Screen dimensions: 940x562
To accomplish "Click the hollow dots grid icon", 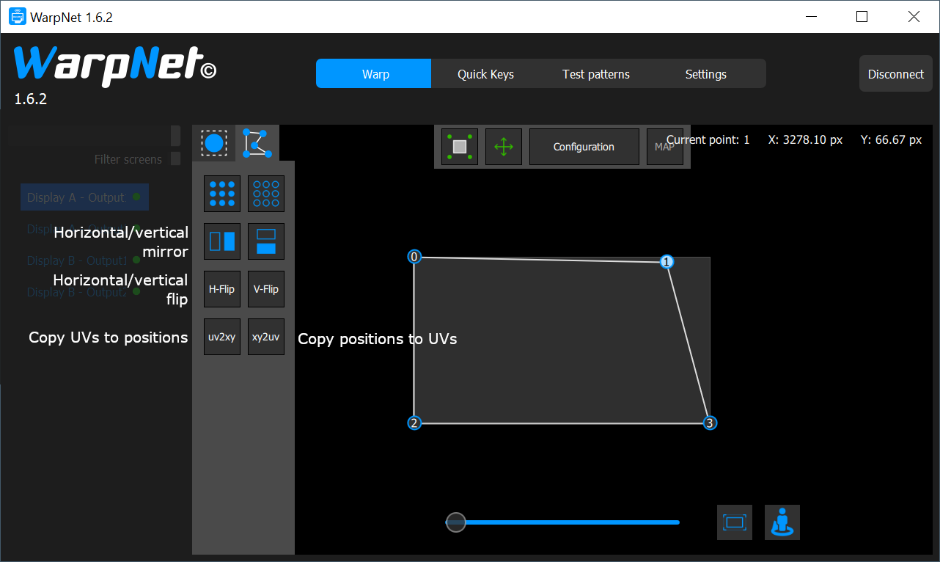I will (x=266, y=193).
